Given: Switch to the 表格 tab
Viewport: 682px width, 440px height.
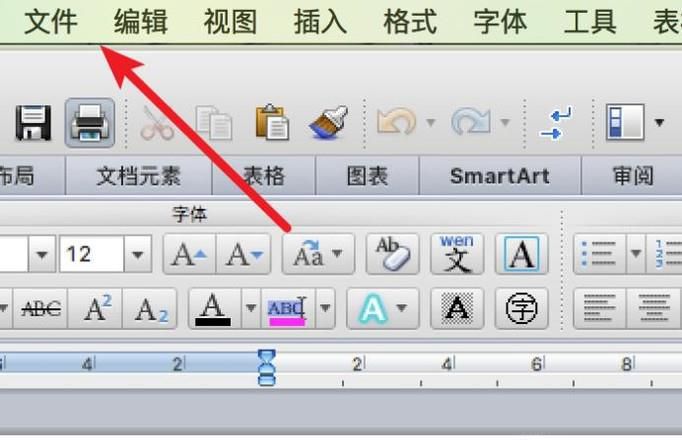Looking at the screenshot, I should click(x=264, y=176).
